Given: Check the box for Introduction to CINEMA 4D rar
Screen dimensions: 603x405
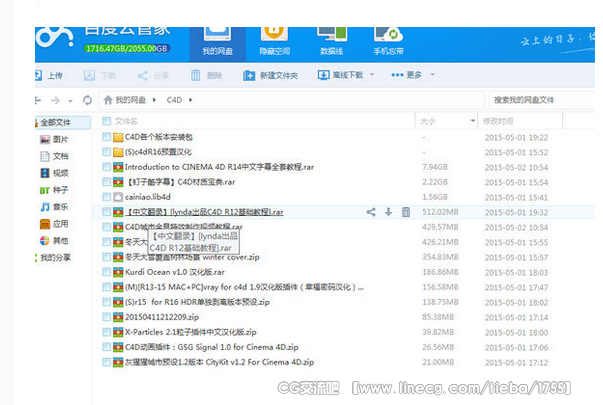Looking at the screenshot, I should pyautogui.click(x=107, y=167).
